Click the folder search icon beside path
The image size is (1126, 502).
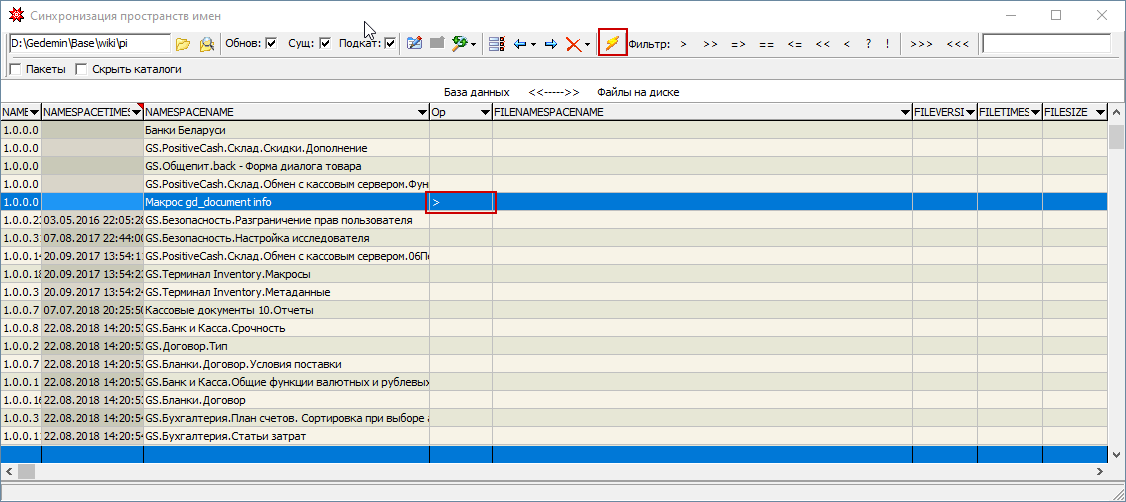click(207, 44)
